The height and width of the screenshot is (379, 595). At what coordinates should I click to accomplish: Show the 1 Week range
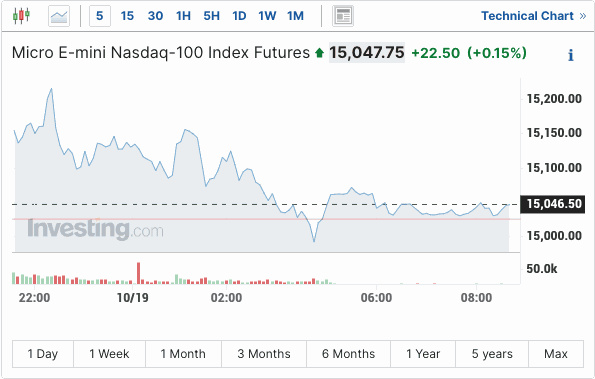pyautogui.click(x=109, y=354)
